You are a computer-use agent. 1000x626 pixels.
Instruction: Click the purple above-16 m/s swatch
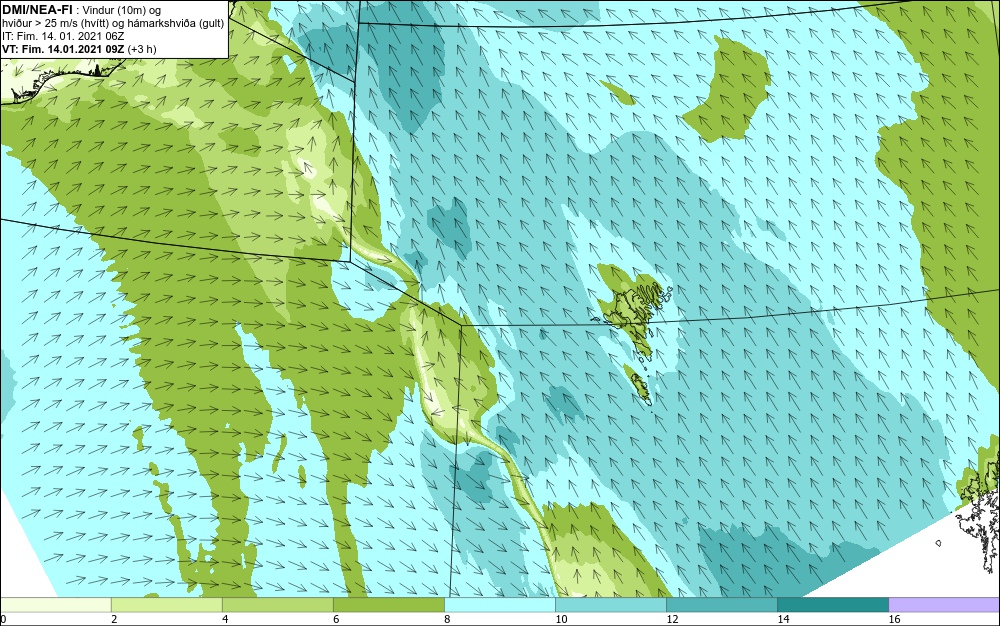point(944,604)
